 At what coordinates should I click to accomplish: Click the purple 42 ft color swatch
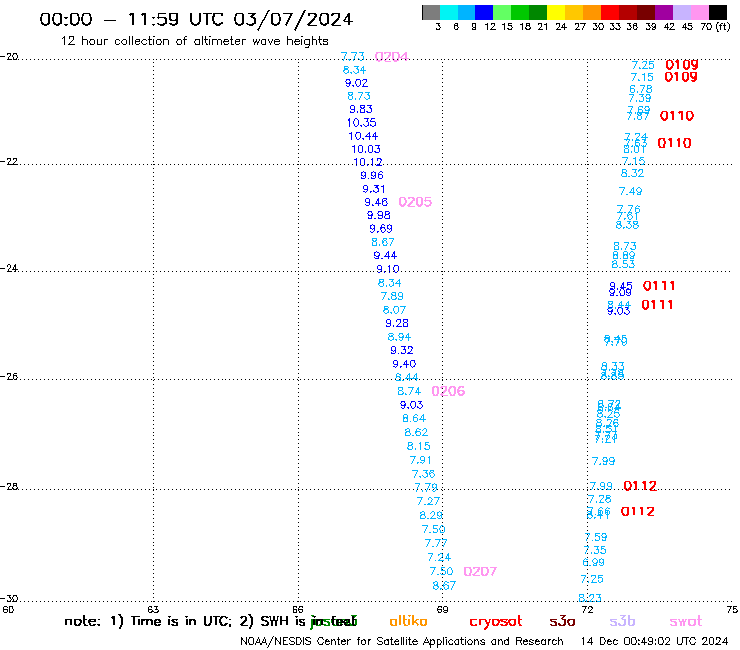point(664,12)
